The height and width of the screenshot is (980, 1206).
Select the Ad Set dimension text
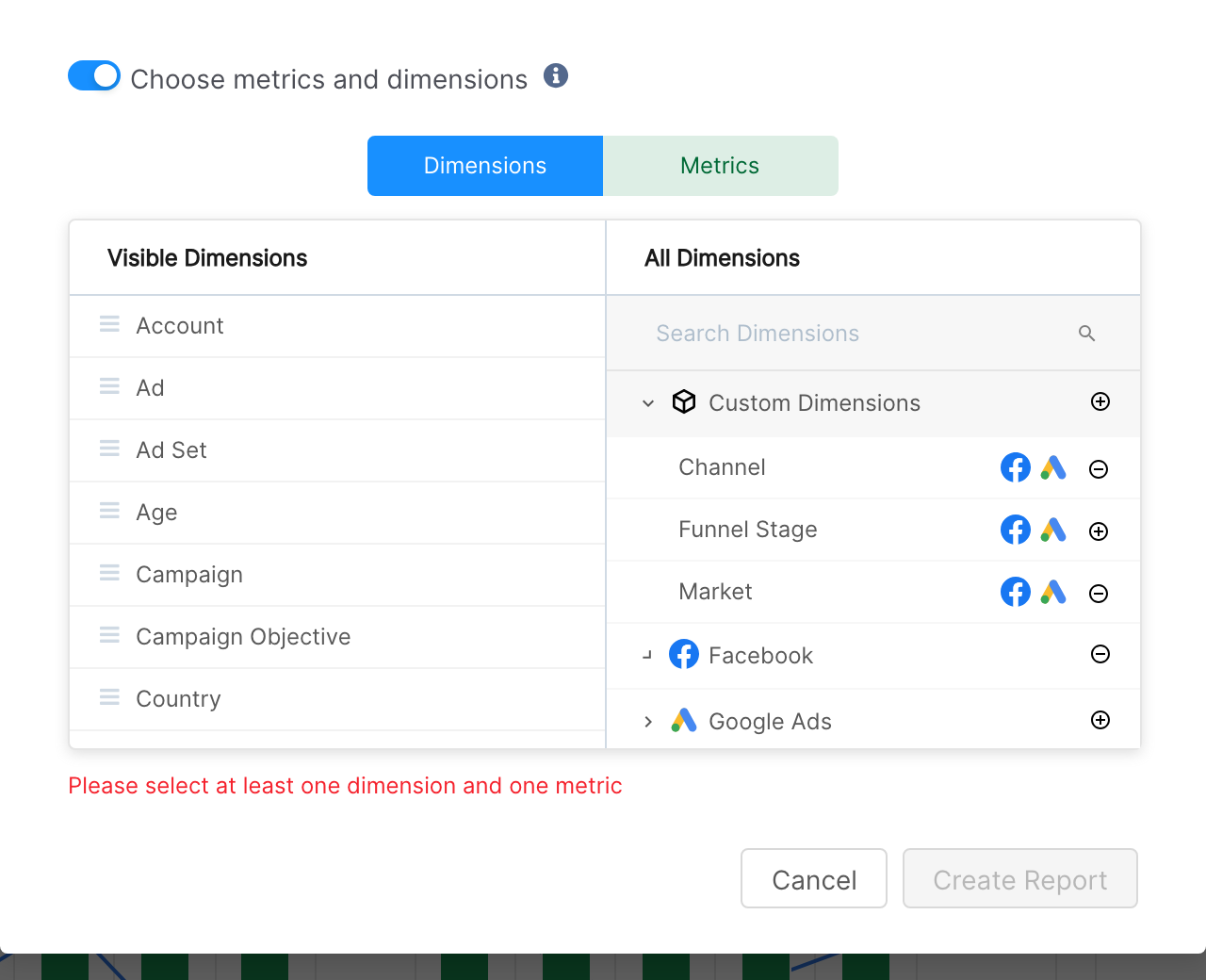(x=171, y=450)
